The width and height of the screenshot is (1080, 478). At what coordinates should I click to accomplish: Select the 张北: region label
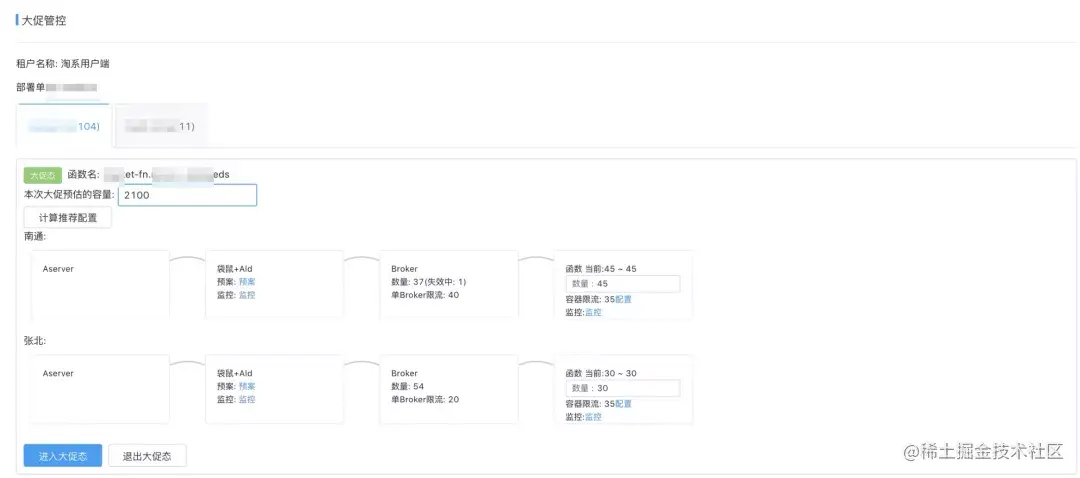pos(35,341)
